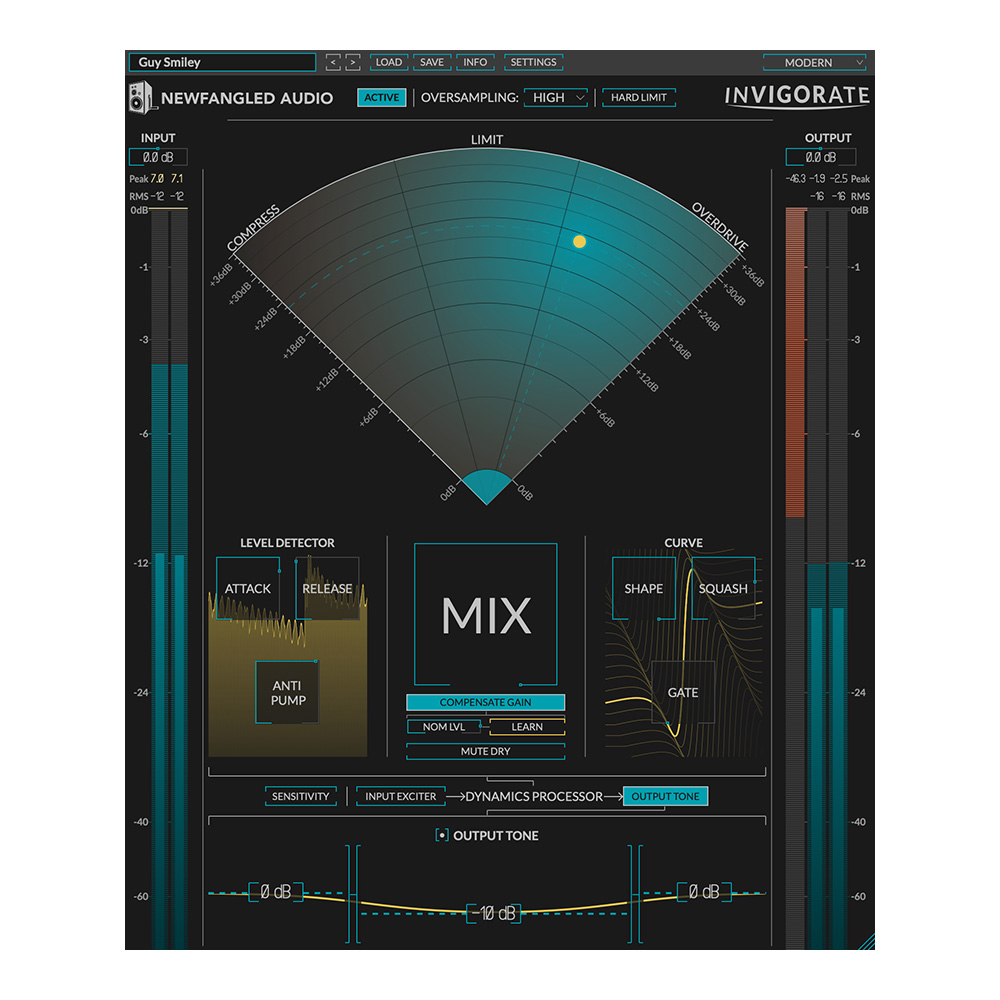Click the RELEASE control box
1000x1000 pixels.
[327, 588]
